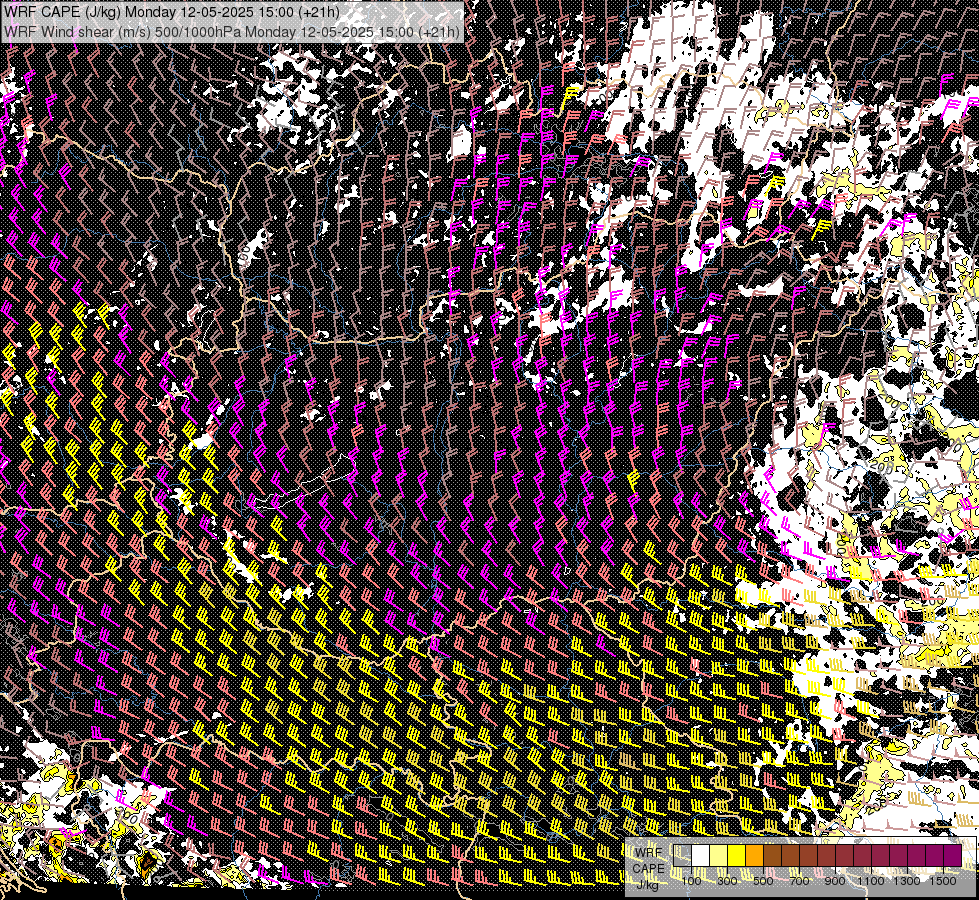
Task: Click the 'J/kg' unit in the legend
Action: tap(648, 884)
